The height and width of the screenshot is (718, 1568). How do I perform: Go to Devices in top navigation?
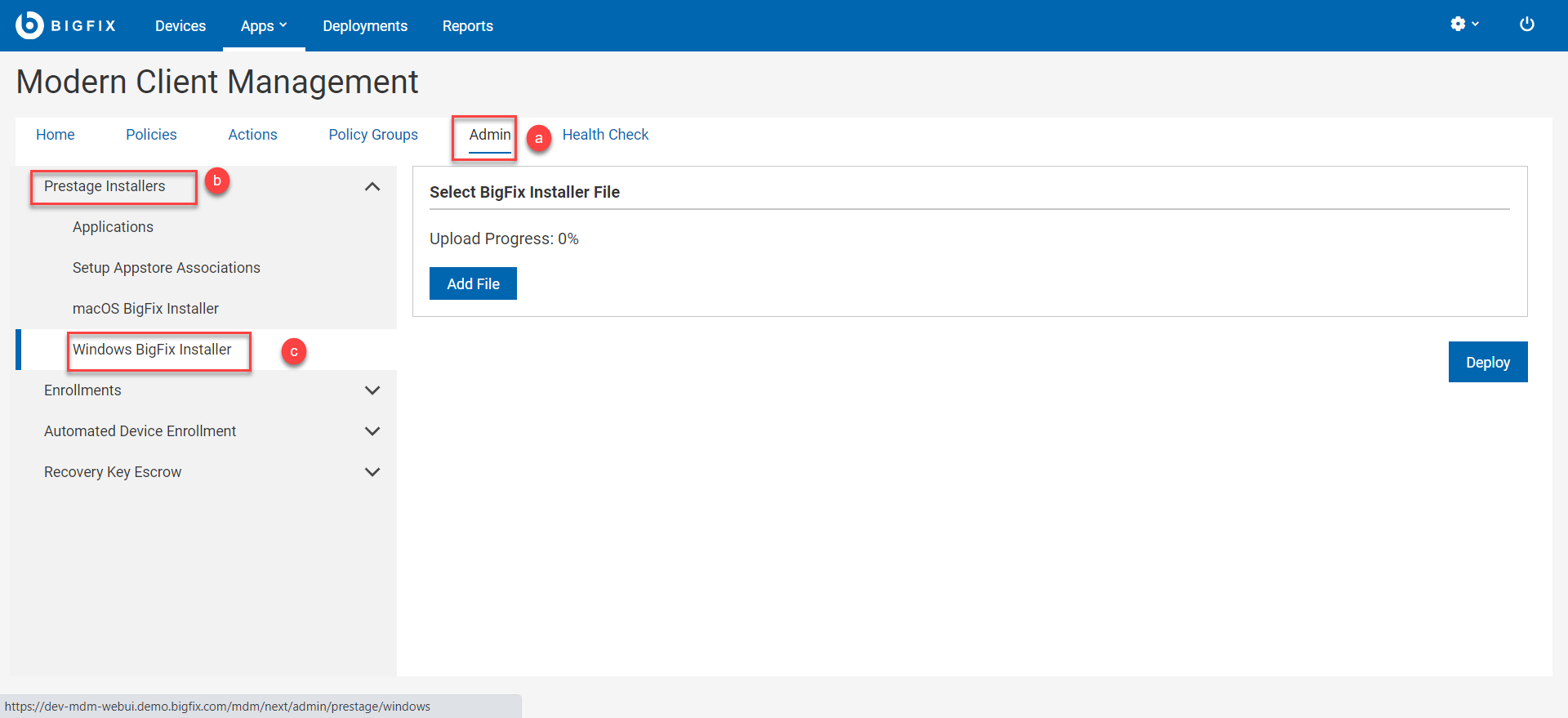(x=180, y=26)
